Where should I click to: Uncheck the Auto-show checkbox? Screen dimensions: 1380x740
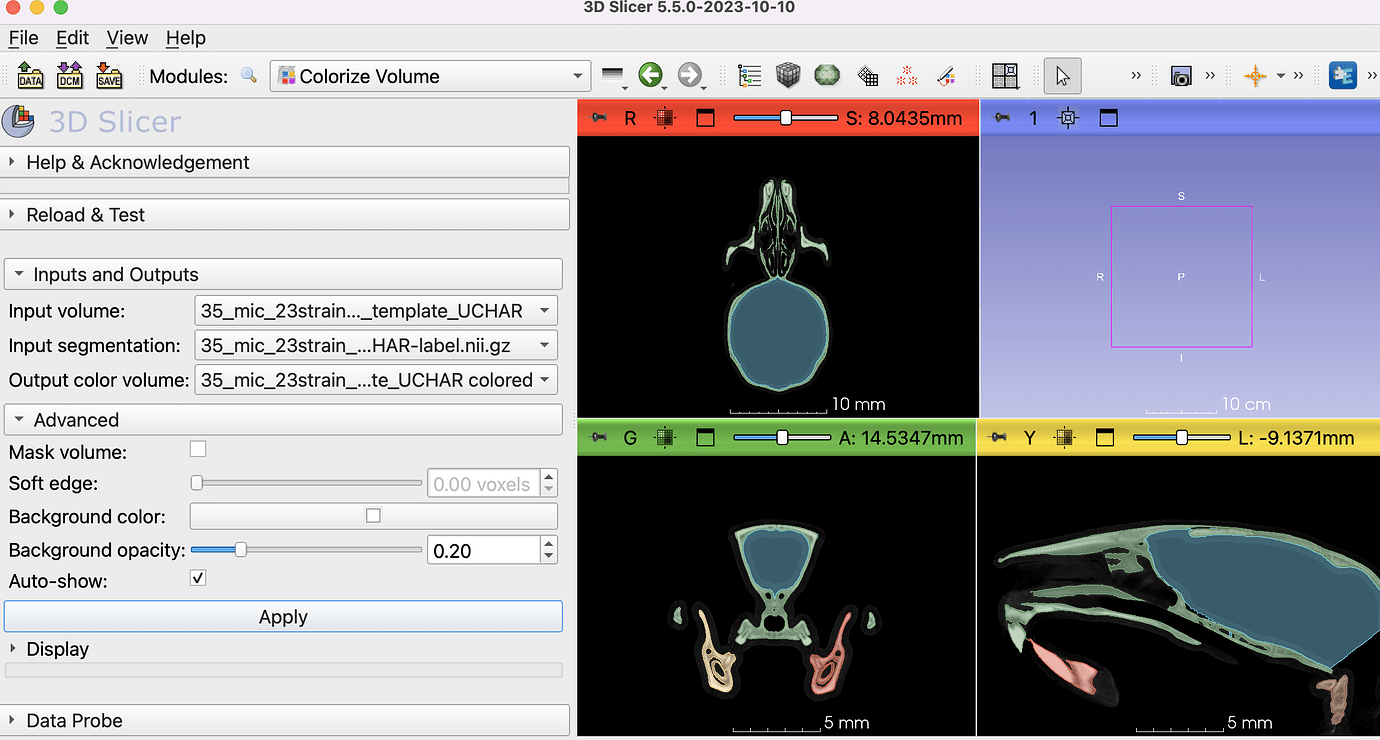click(x=197, y=577)
